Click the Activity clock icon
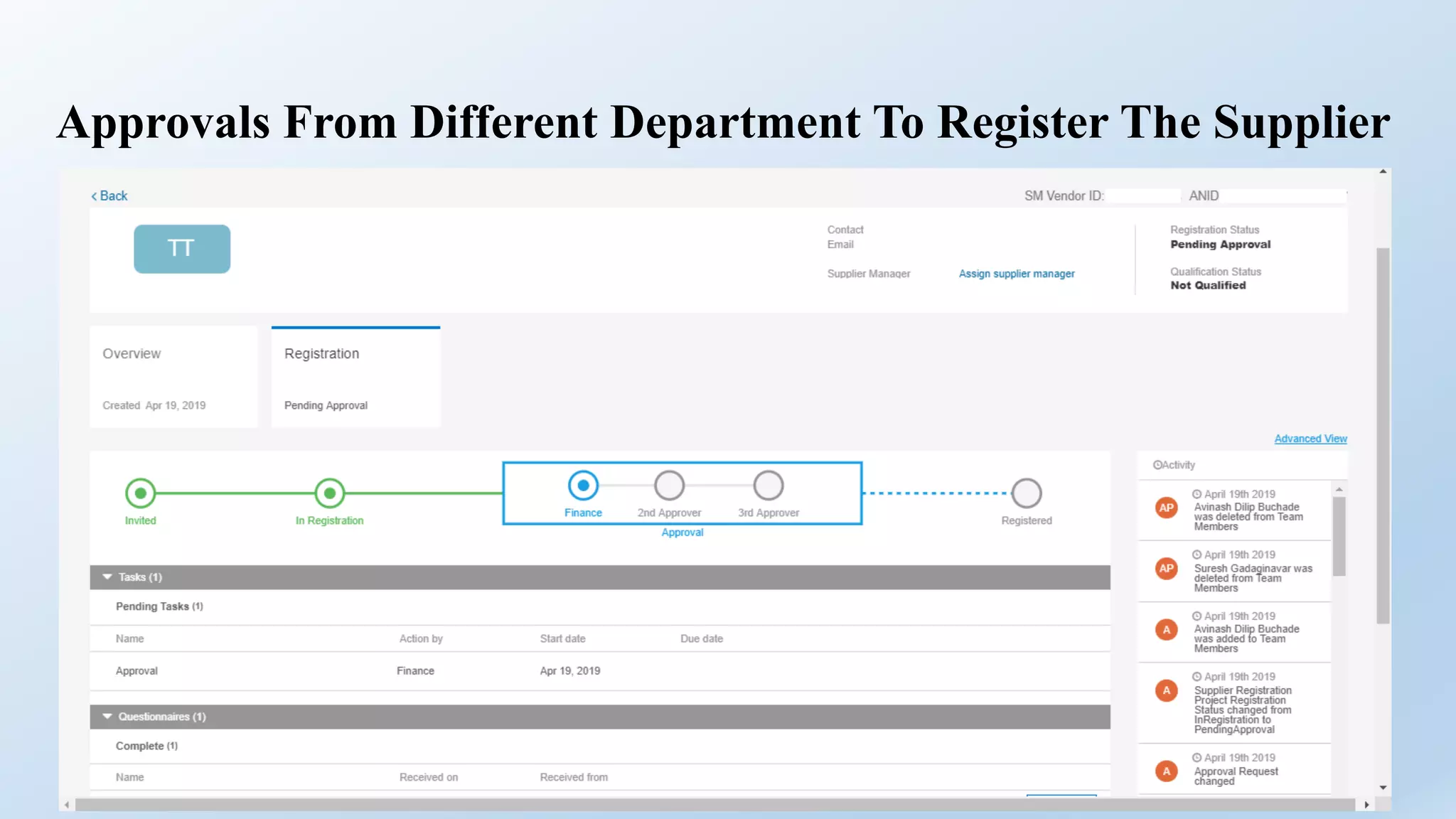 (x=1157, y=465)
